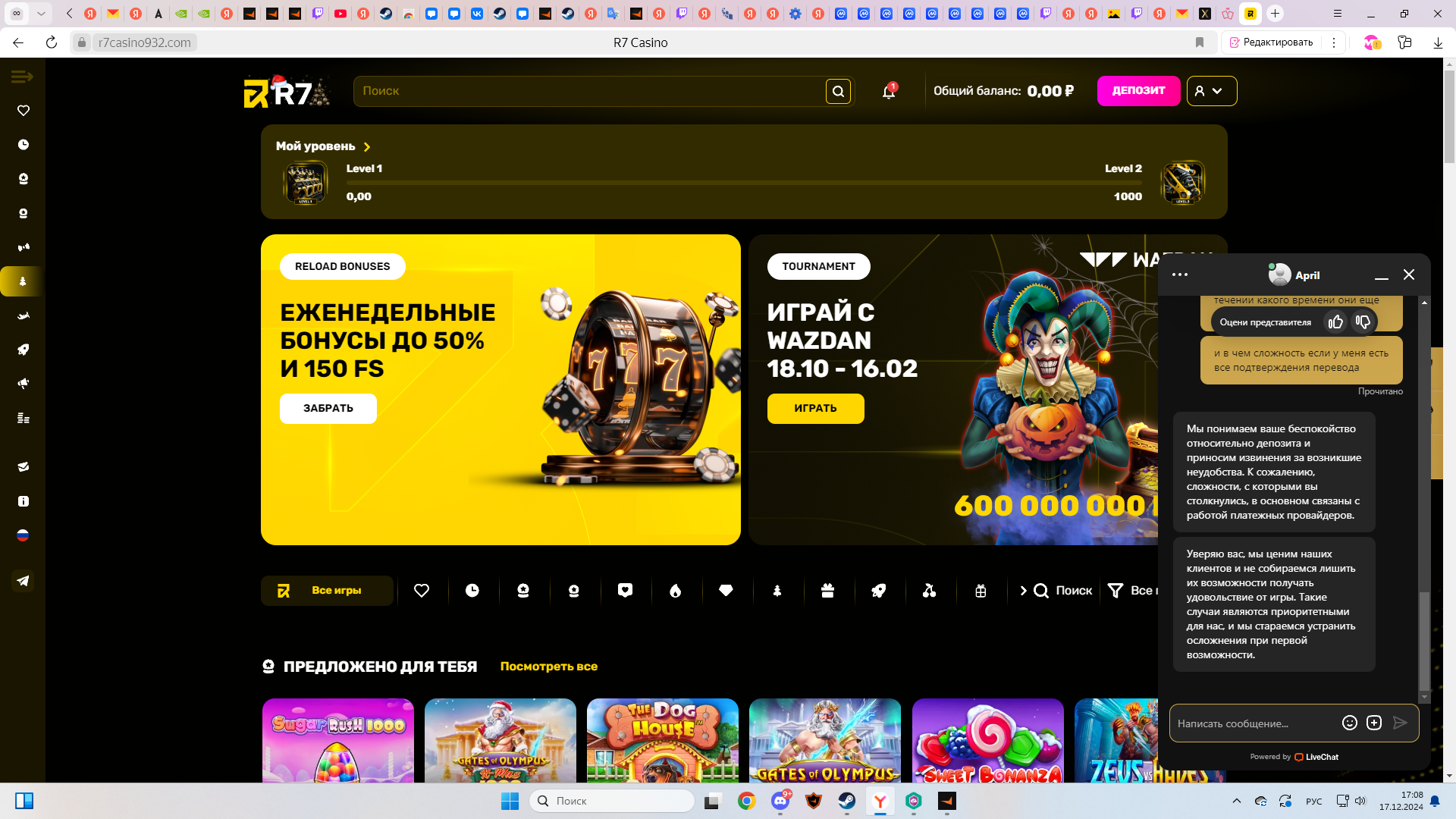
Task: Open the rocket icon in sidebar
Action: click(x=24, y=350)
